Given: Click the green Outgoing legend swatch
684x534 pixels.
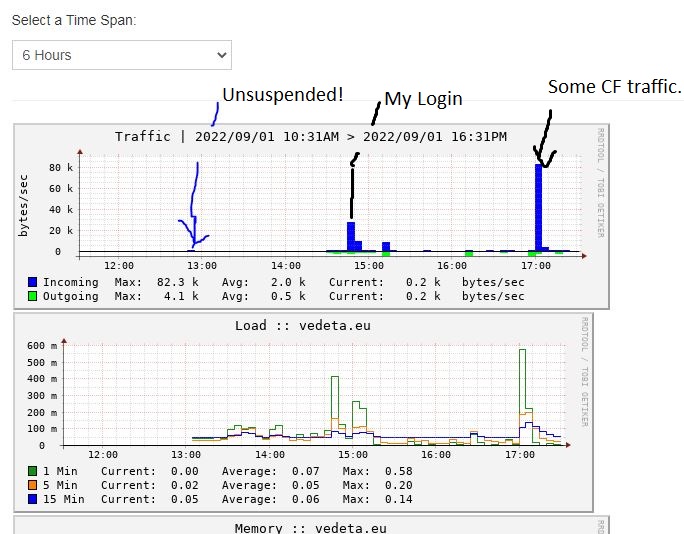Looking at the screenshot, I should click(x=32, y=296).
